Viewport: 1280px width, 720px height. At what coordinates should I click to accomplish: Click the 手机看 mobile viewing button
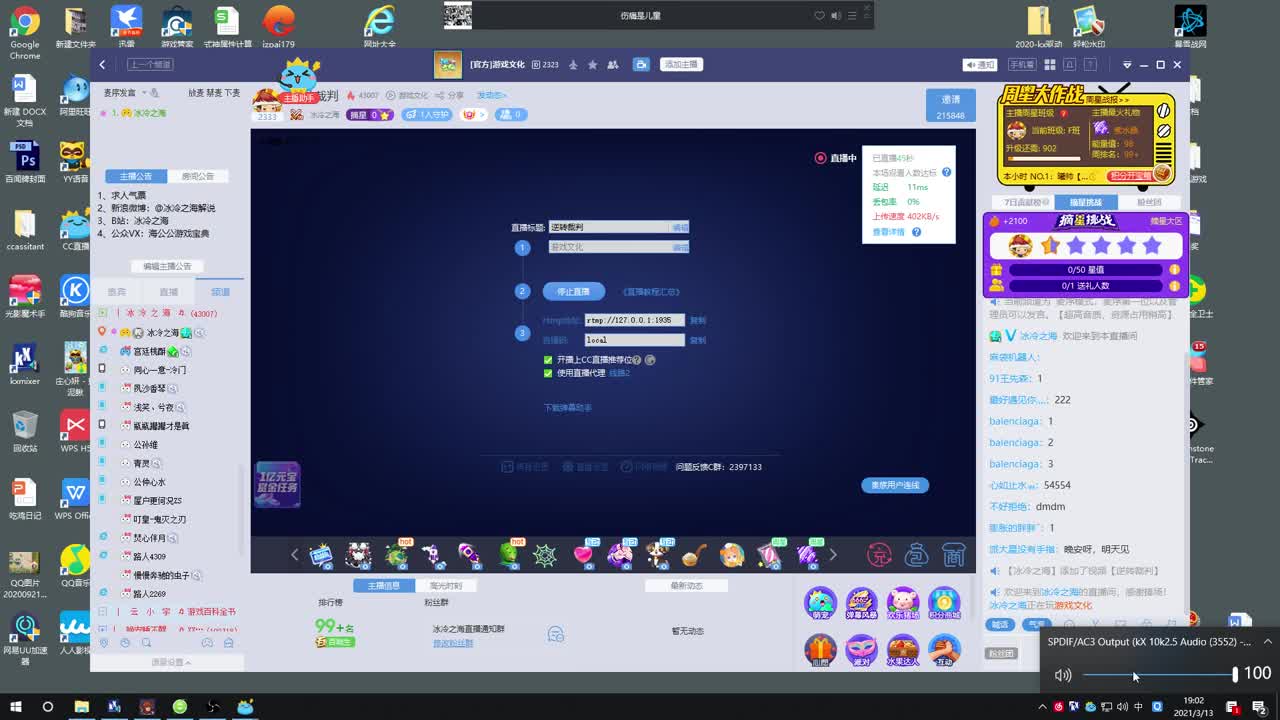[x=1021, y=64]
